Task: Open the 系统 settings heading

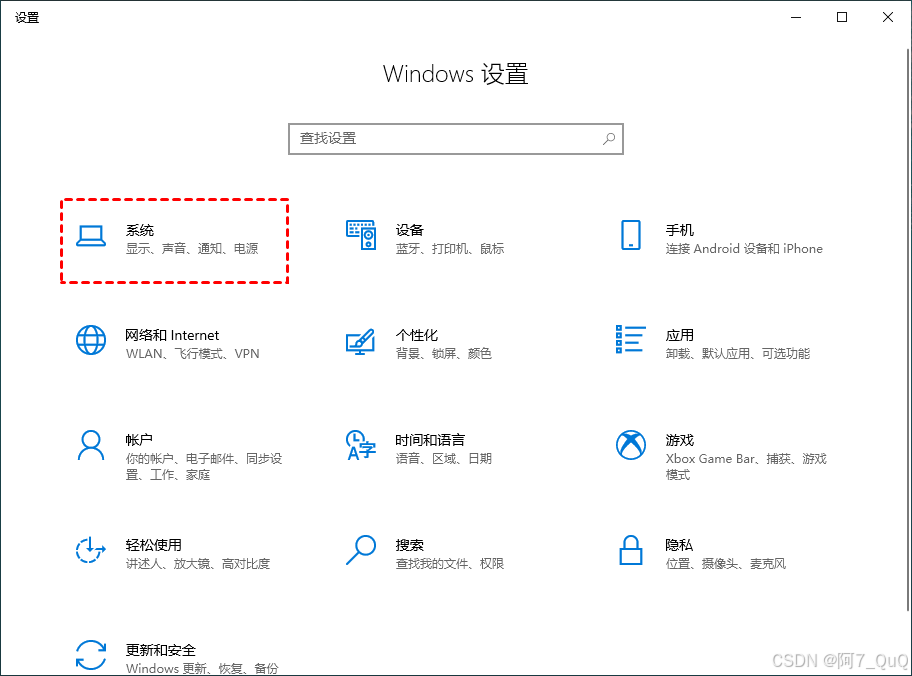Action: point(140,230)
